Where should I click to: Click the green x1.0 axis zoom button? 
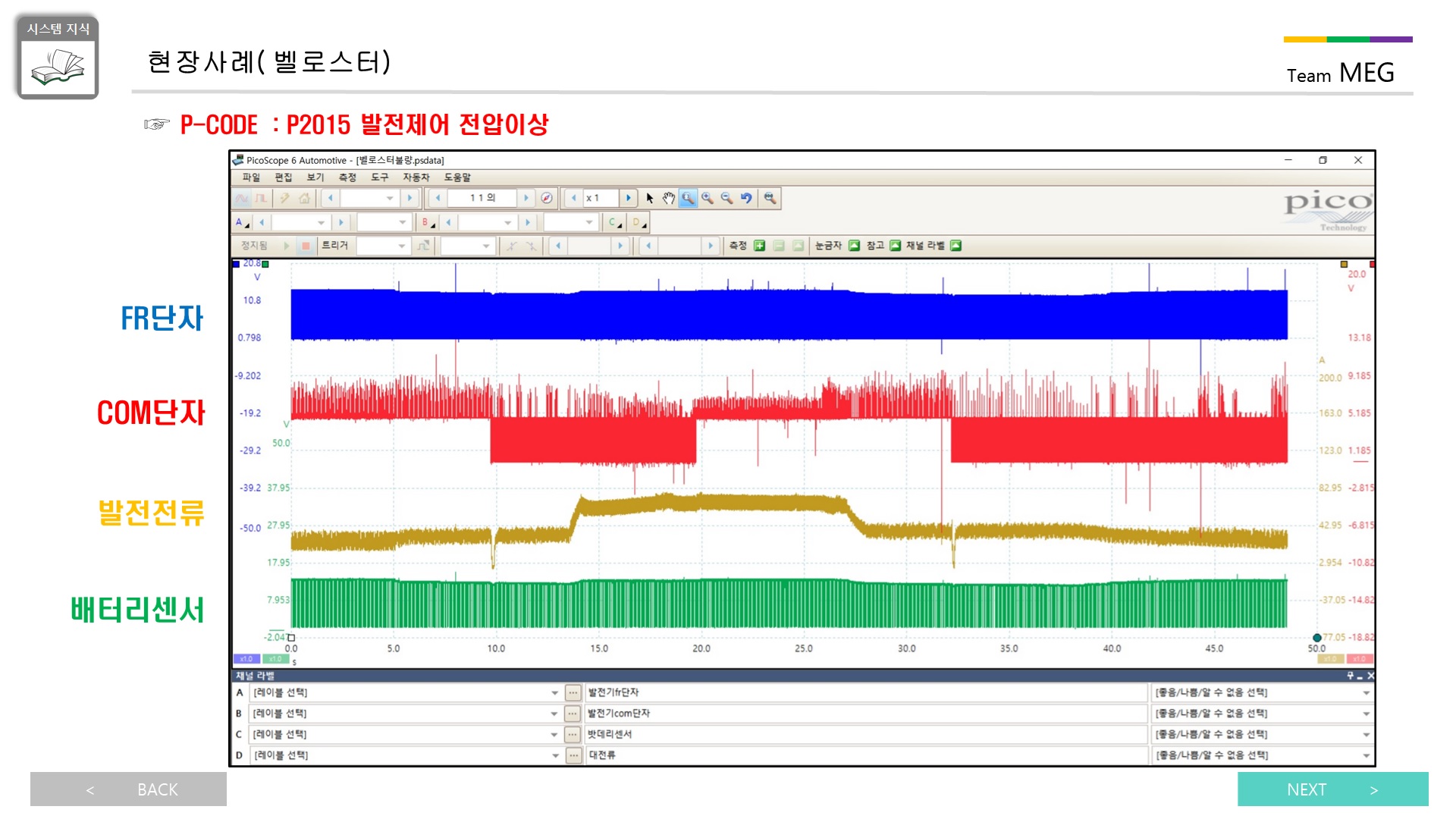click(275, 659)
